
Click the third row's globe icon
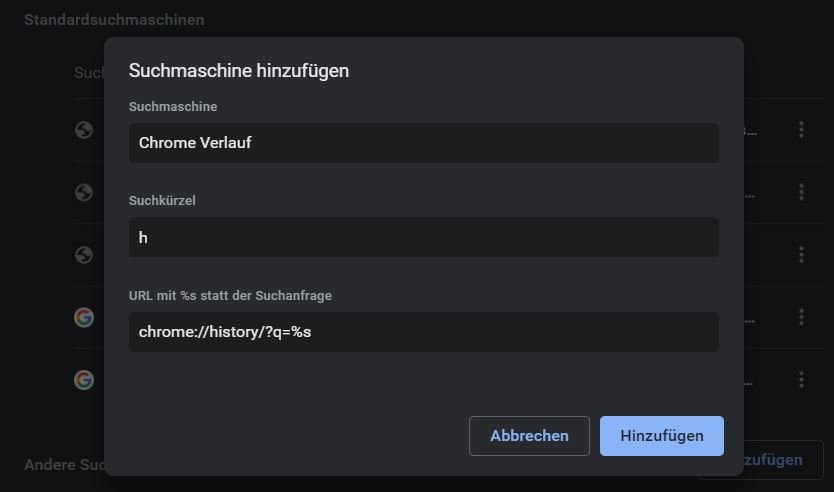point(84,254)
